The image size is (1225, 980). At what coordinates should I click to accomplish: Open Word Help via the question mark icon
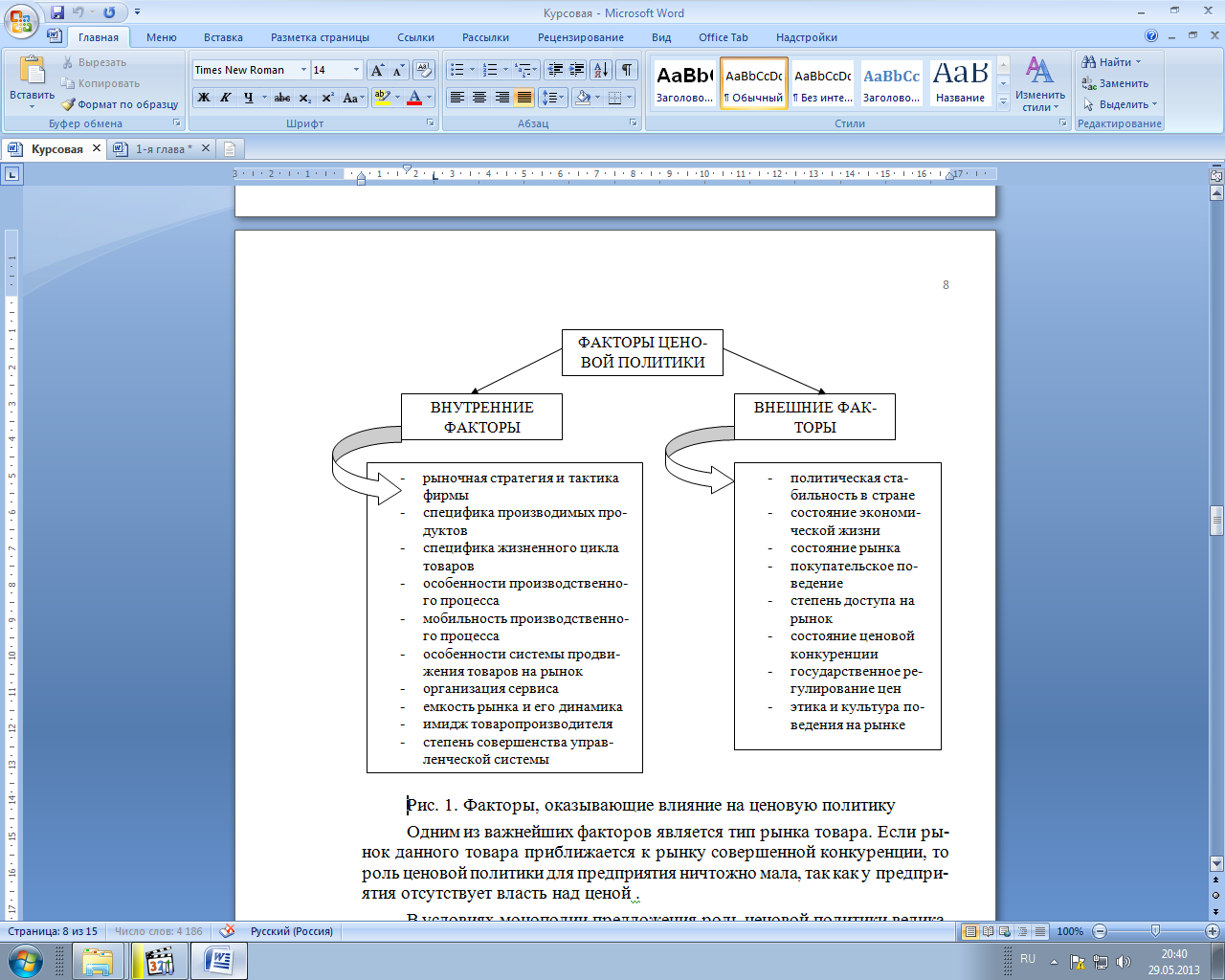(1151, 36)
